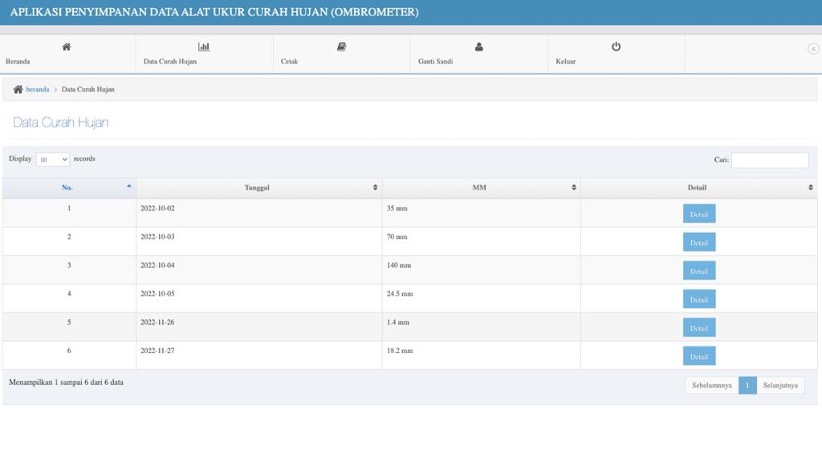
Task: Focus the Cari search field
Action: pos(770,160)
